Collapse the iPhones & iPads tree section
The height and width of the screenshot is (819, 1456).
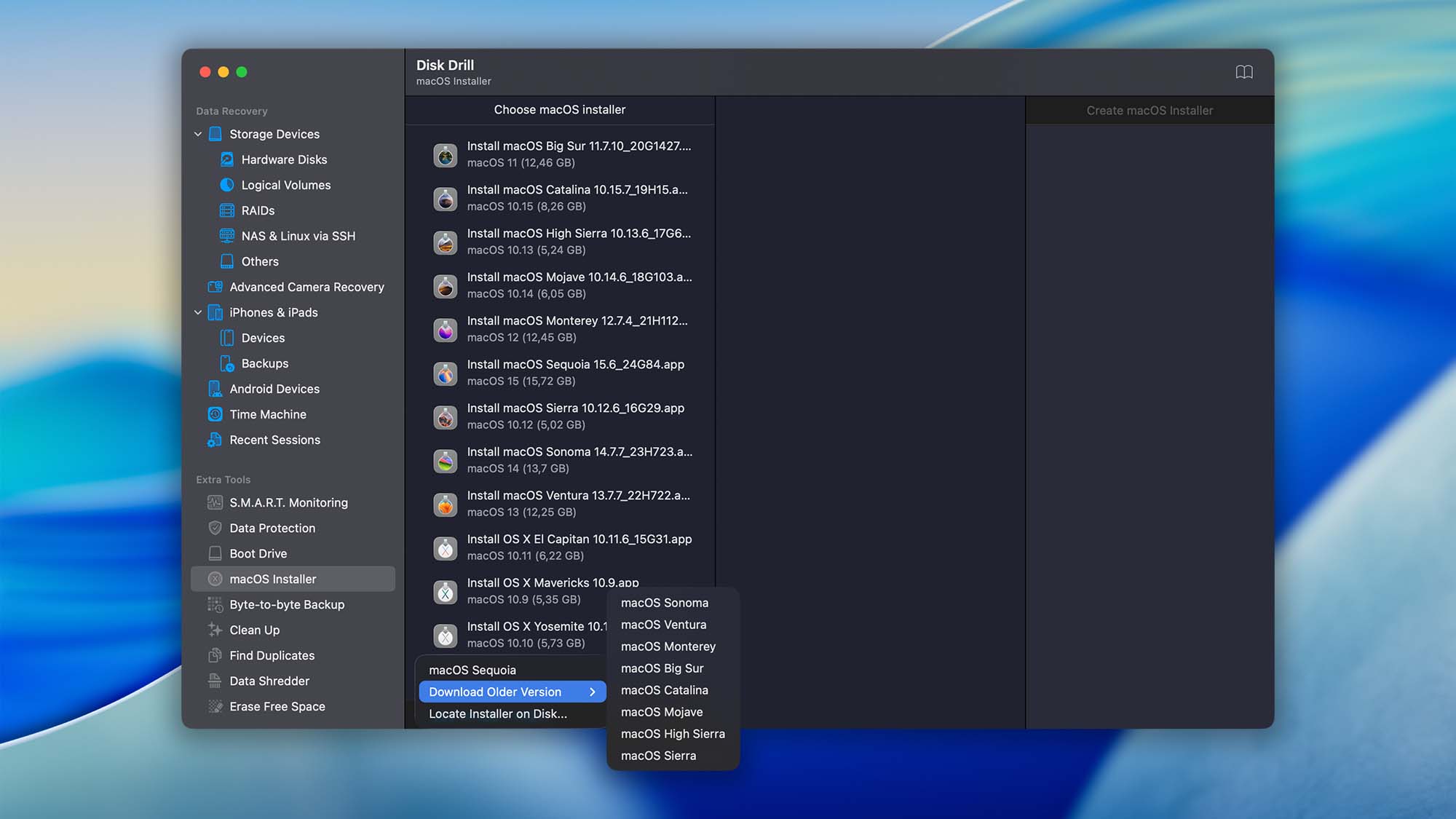(198, 312)
